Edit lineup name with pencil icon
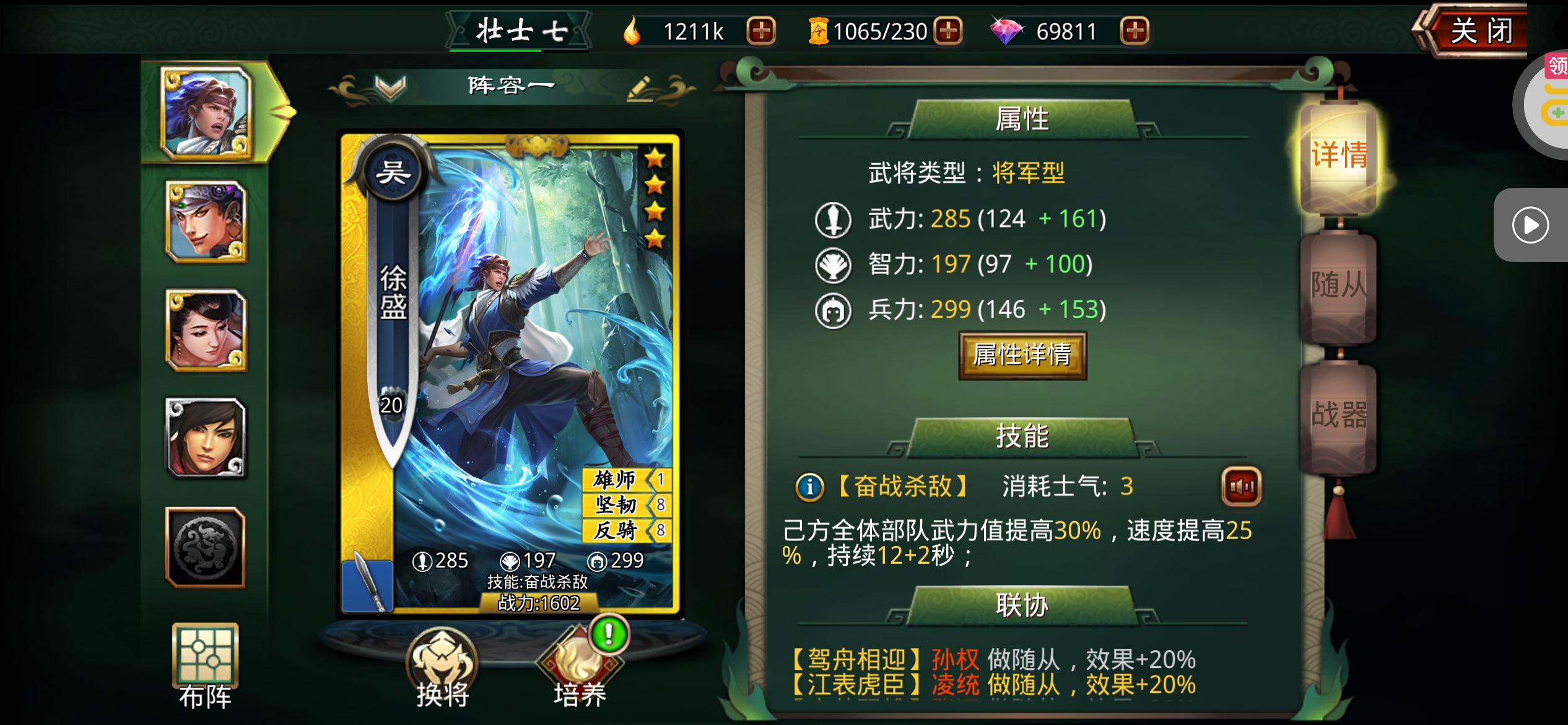 click(x=640, y=88)
